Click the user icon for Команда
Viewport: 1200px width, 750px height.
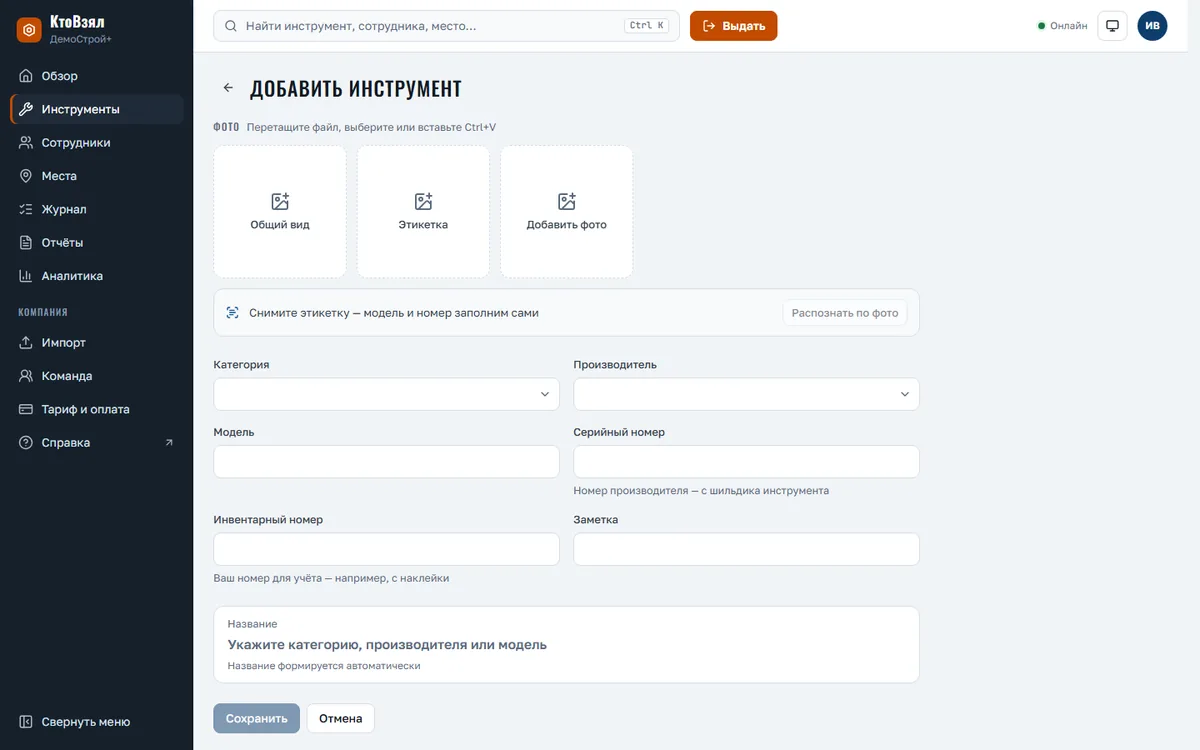click(x=26, y=376)
